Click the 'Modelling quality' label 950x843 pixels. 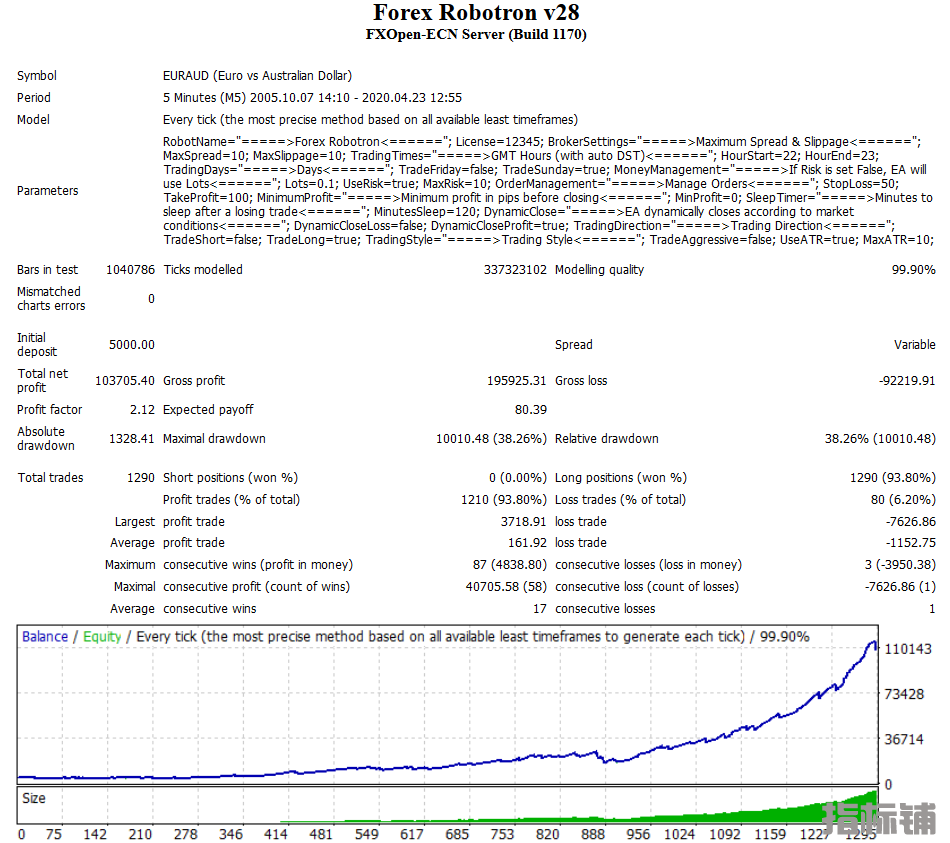[x=600, y=270]
